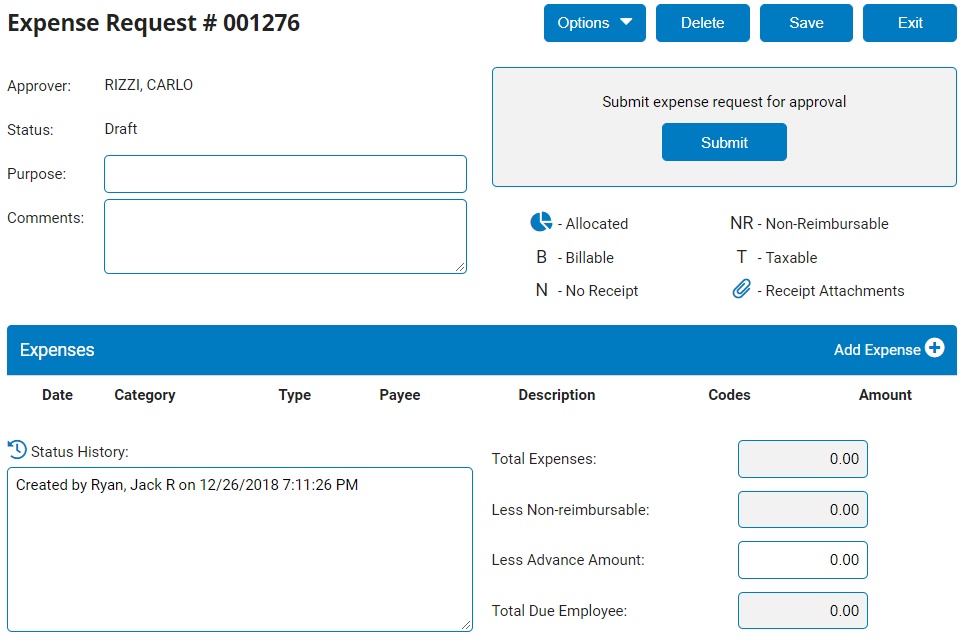This screenshot has width=960, height=641.
Task: Submit the expense request for approval
Action: (724, 142)
